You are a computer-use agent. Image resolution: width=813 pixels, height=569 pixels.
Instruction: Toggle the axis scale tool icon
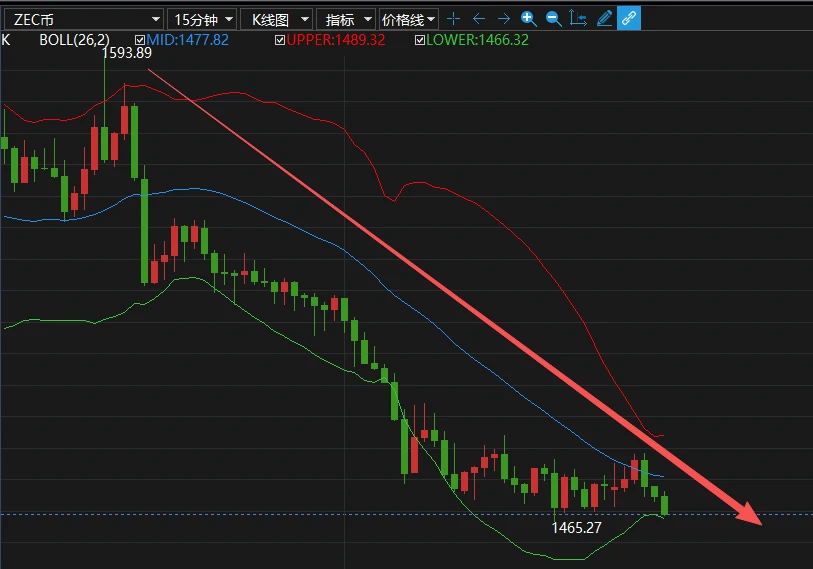(578, 19)
